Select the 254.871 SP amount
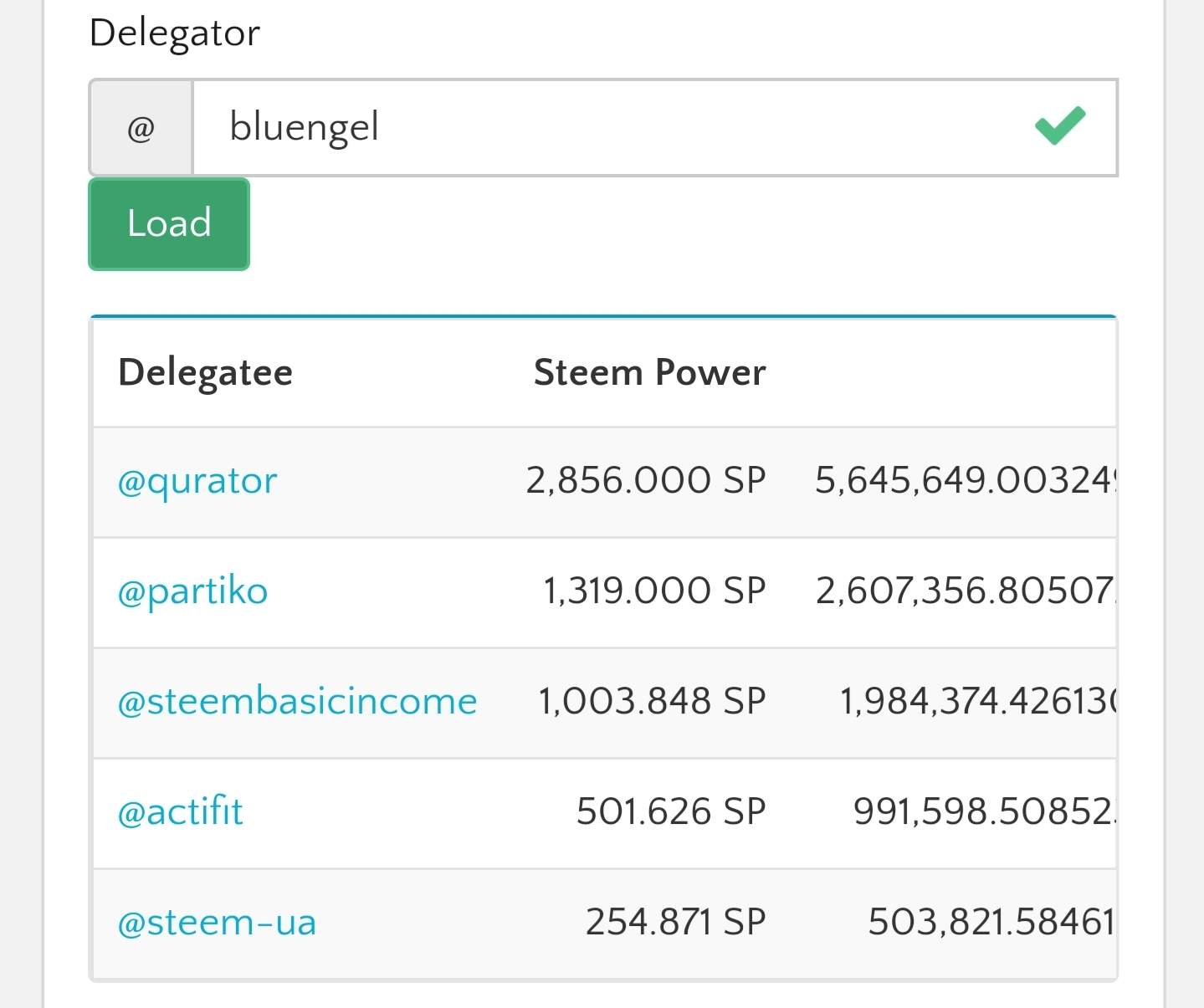The image size is (1204, 1008). point(675,923)
